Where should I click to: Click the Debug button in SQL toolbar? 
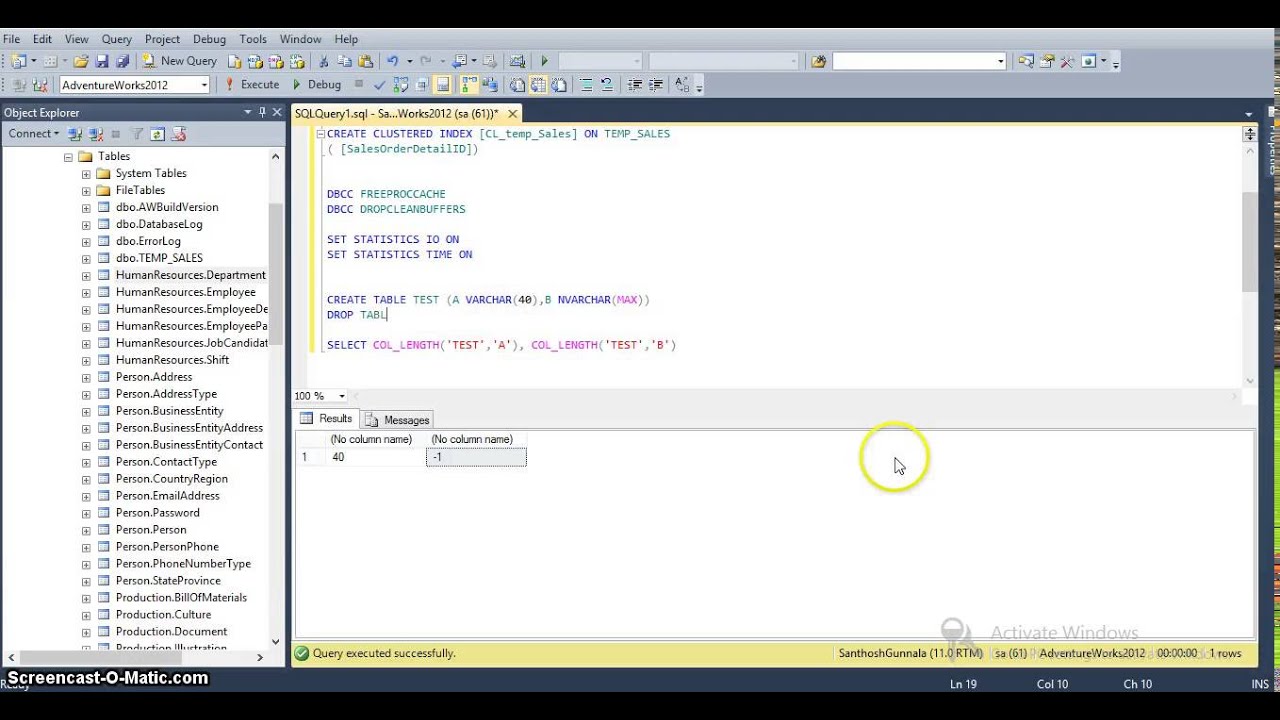[318, 85]
